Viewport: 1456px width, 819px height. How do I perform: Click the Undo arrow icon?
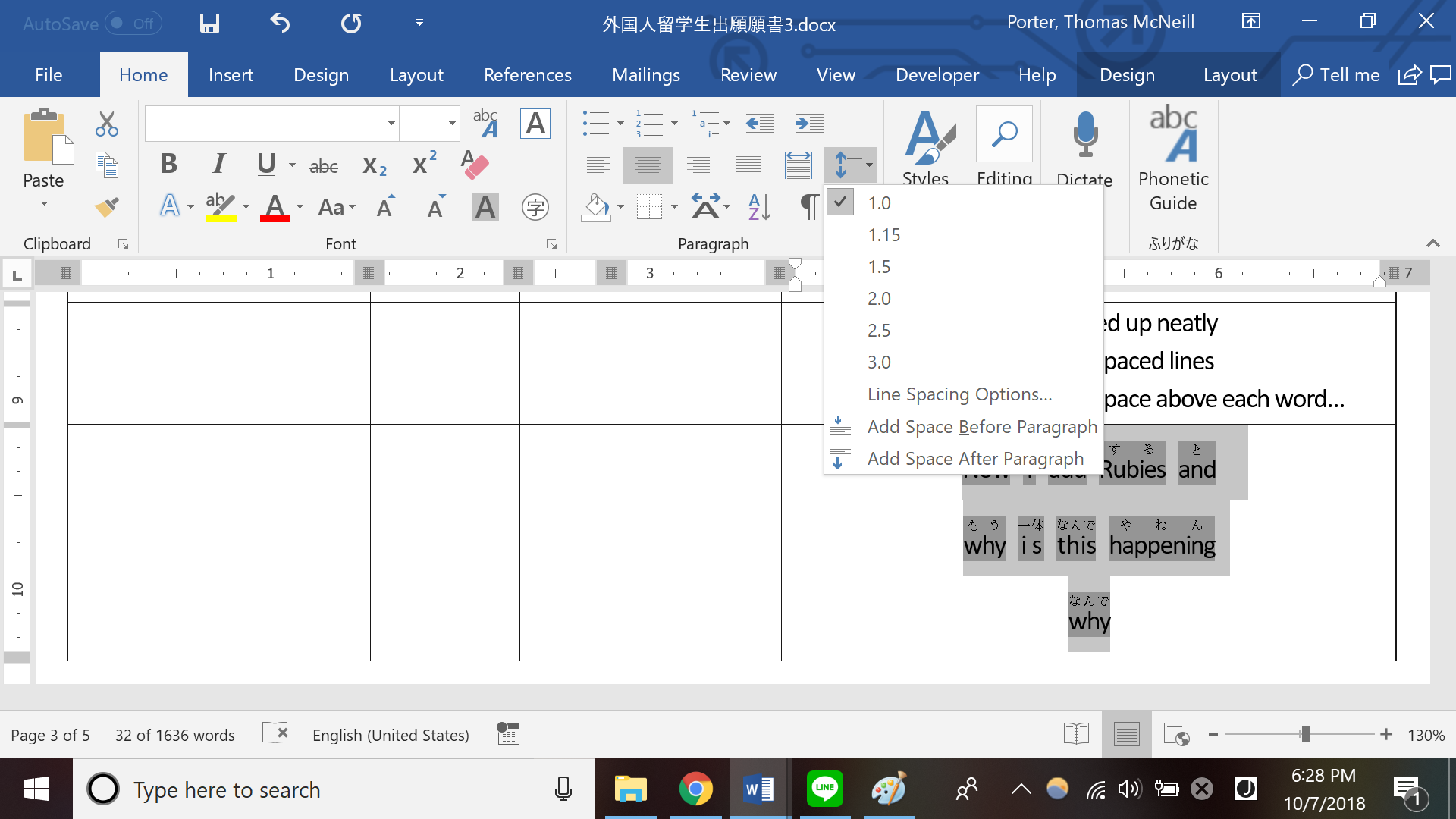(280, 24)
